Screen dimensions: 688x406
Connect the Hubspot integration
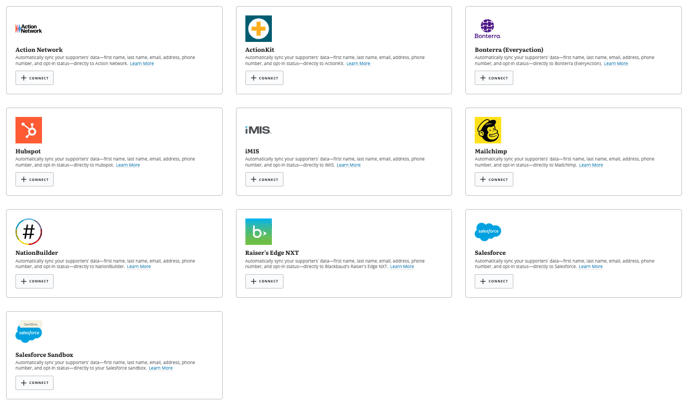pyautogui.click(x=35, y=180)
